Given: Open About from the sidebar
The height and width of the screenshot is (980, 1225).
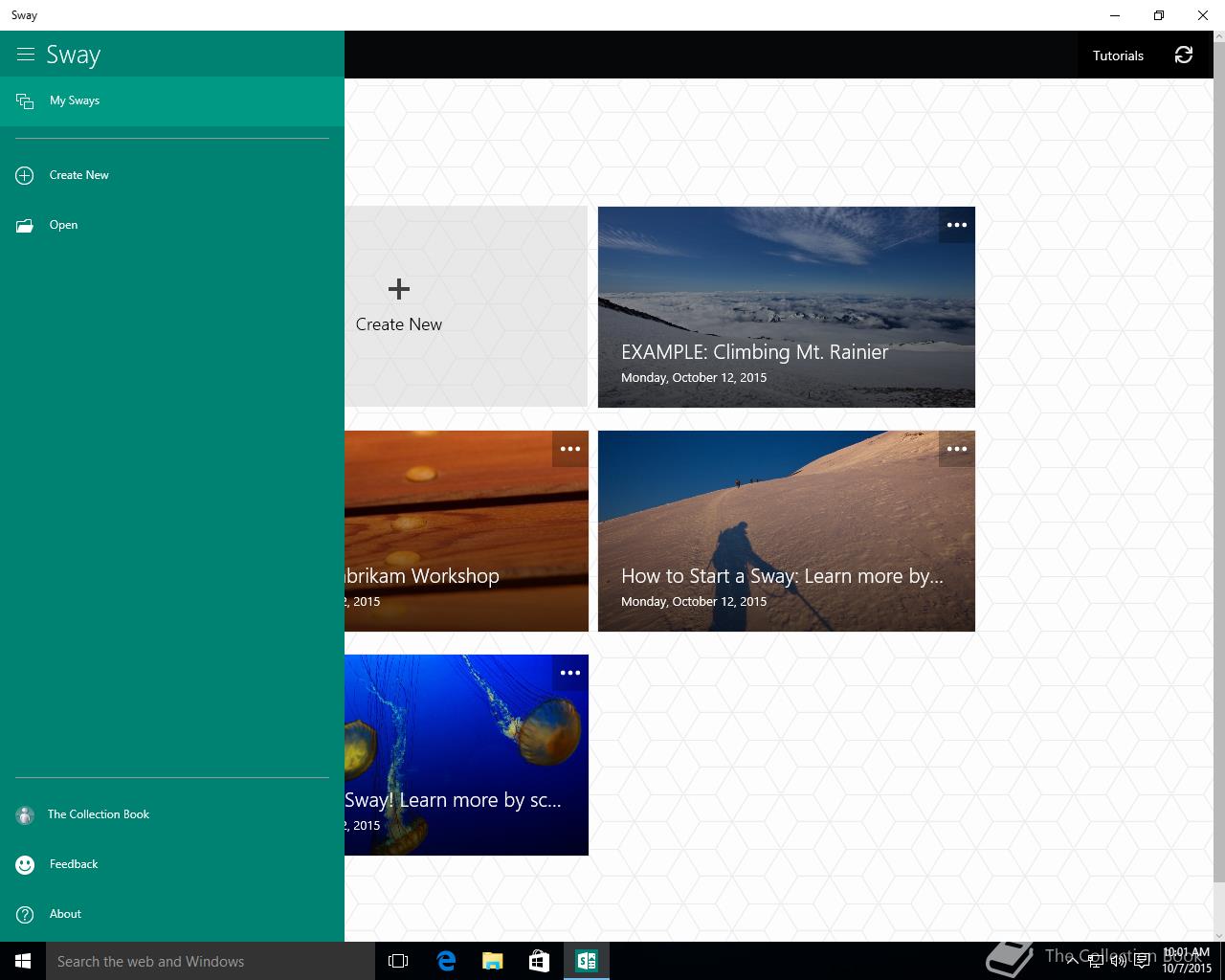Looking at the screenshot, I should [172, 914].
